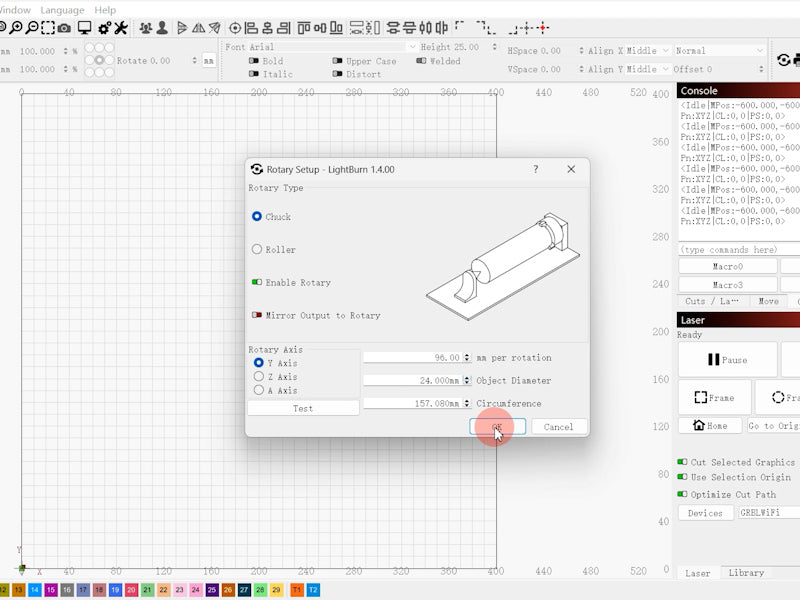Toggle Use Selection Origin switch
Screen dimensions: 800x600
[x=682, y=477]
